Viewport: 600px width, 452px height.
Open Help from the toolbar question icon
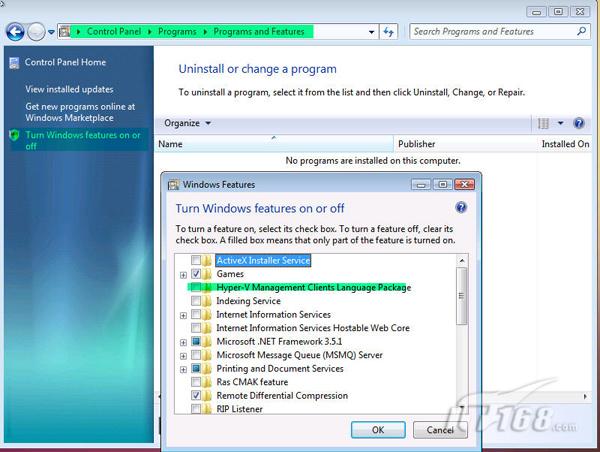pos(579,123)
